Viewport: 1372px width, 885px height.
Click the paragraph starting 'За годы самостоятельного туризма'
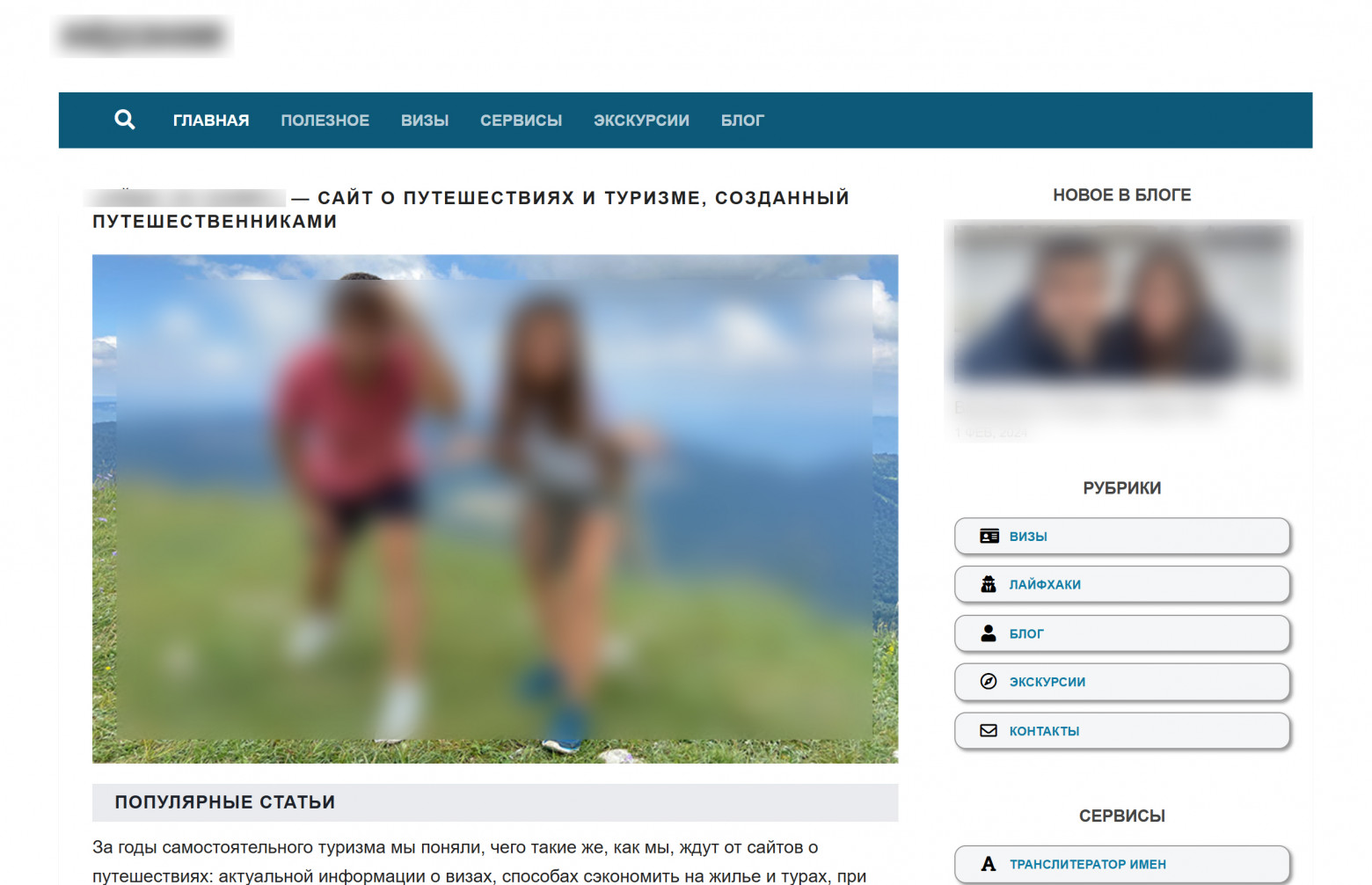click(x=479, y=862)
